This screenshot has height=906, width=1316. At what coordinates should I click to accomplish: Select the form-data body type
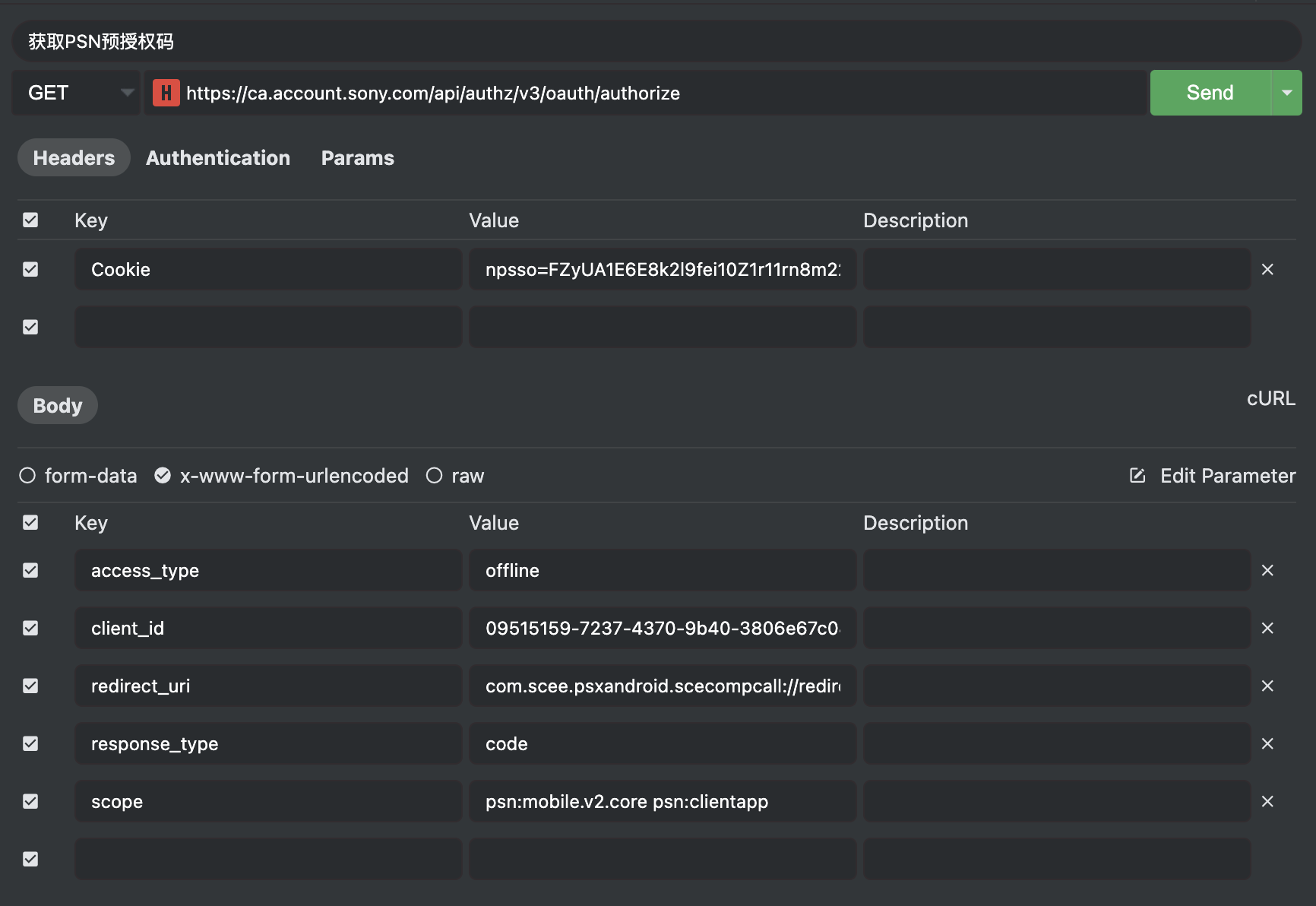(28, 476)
